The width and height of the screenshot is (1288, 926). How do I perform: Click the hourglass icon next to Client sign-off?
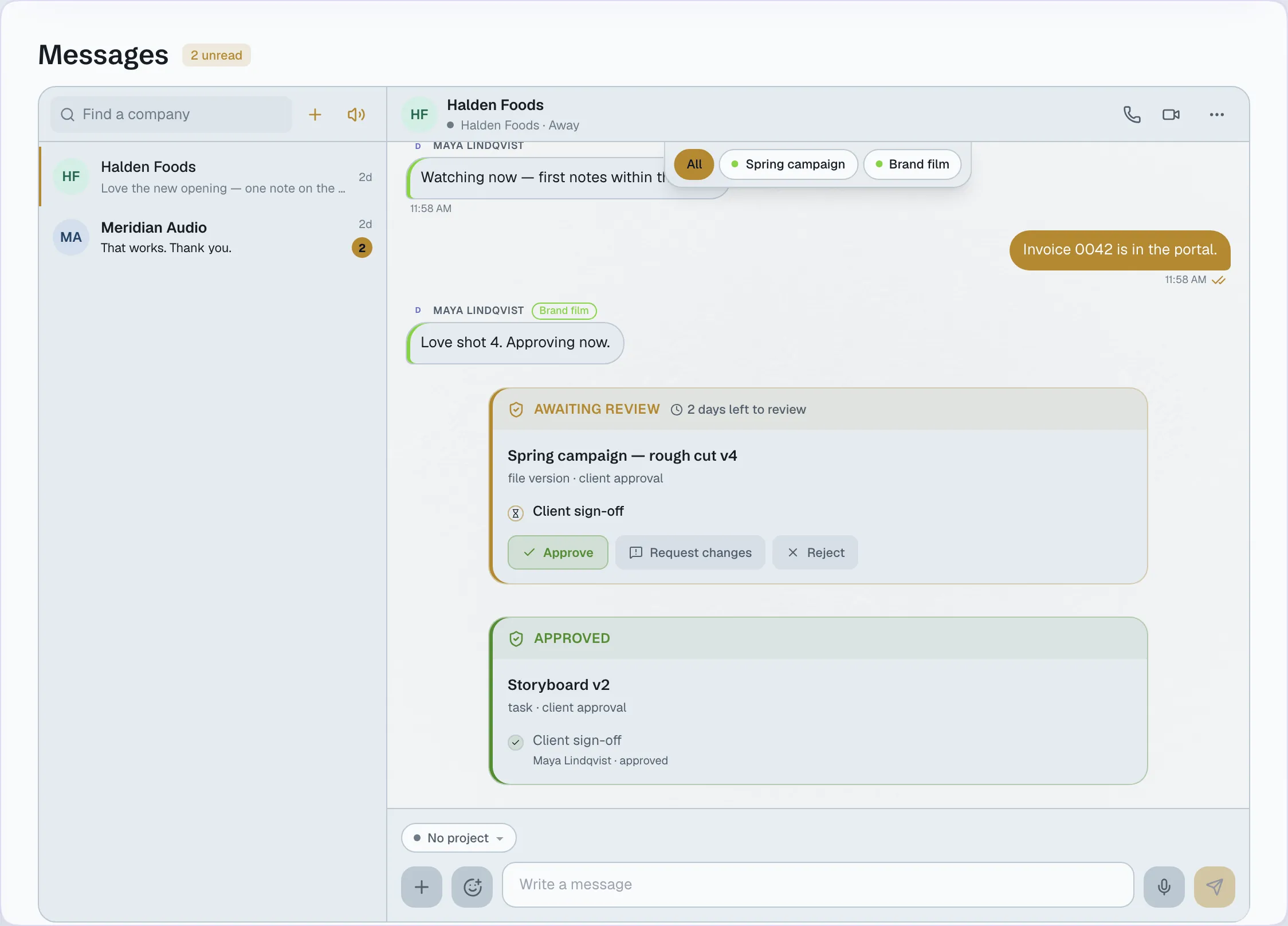(516, 513)
